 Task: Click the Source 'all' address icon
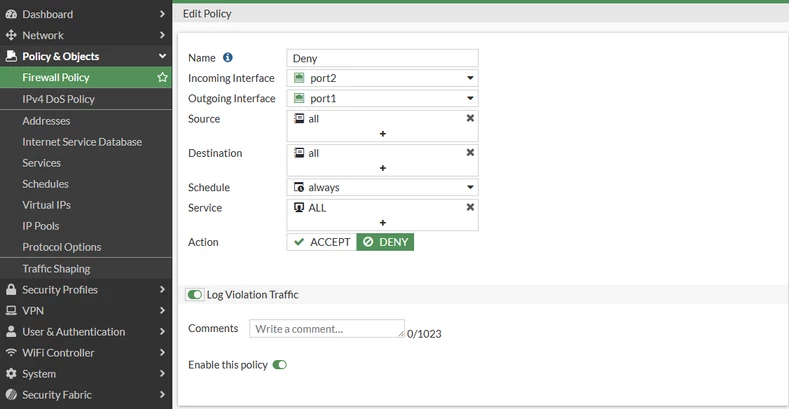pos(299,119)
